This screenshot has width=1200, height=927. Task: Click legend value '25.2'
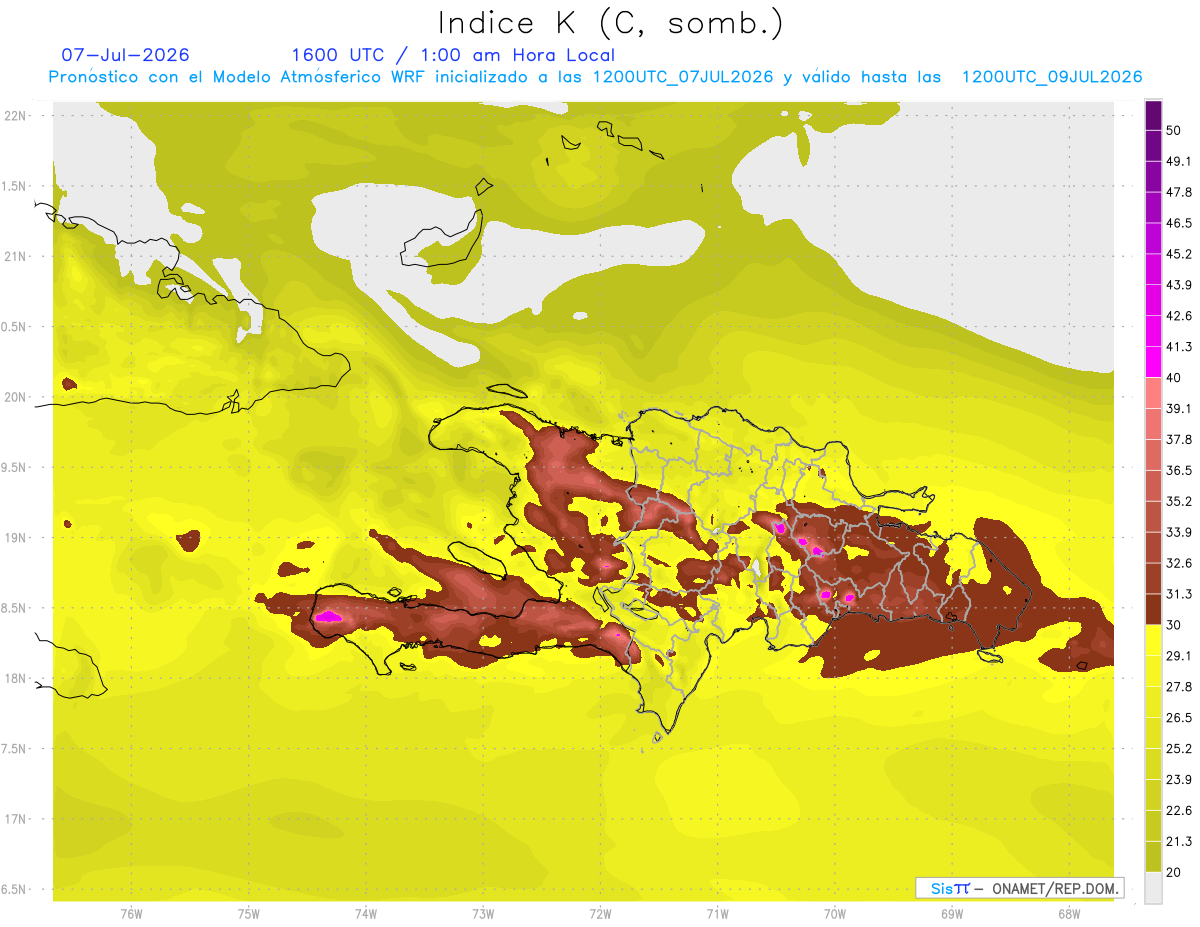point(1179,748)
